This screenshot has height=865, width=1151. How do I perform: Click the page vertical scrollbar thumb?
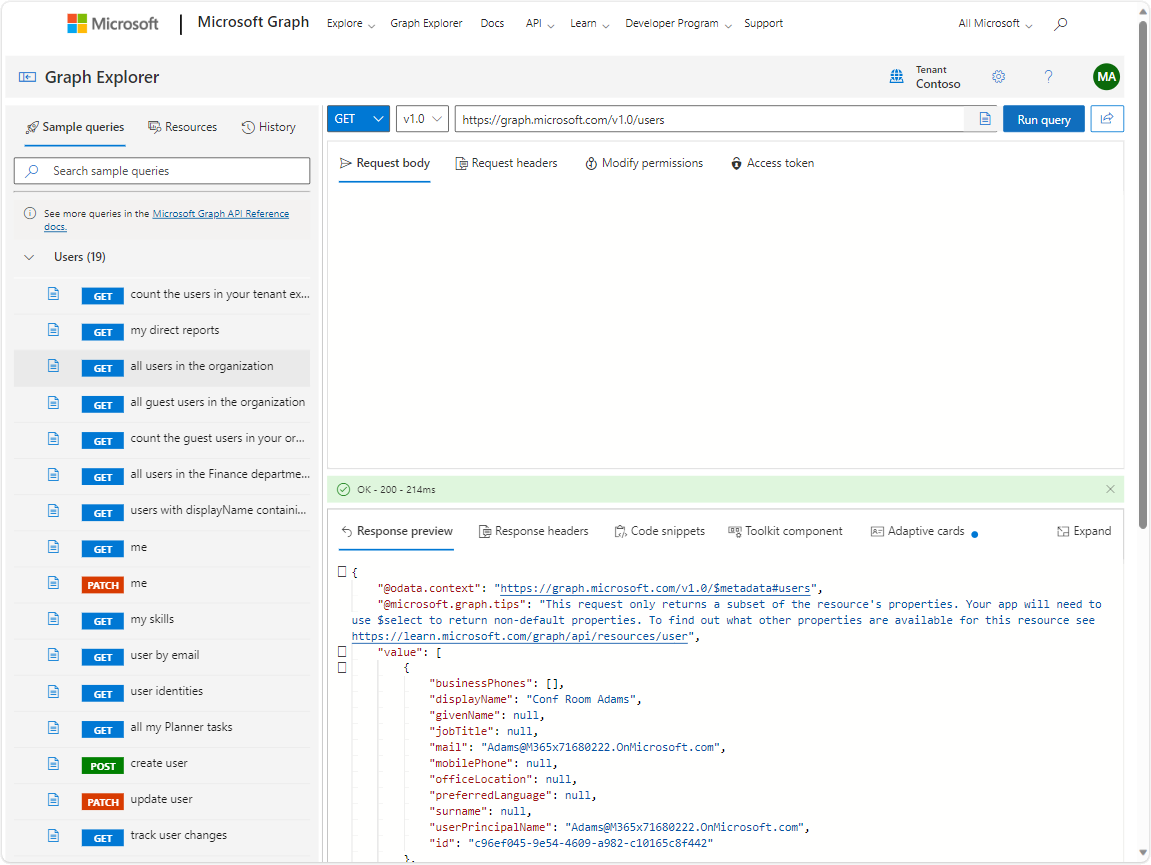[1143, 274]
